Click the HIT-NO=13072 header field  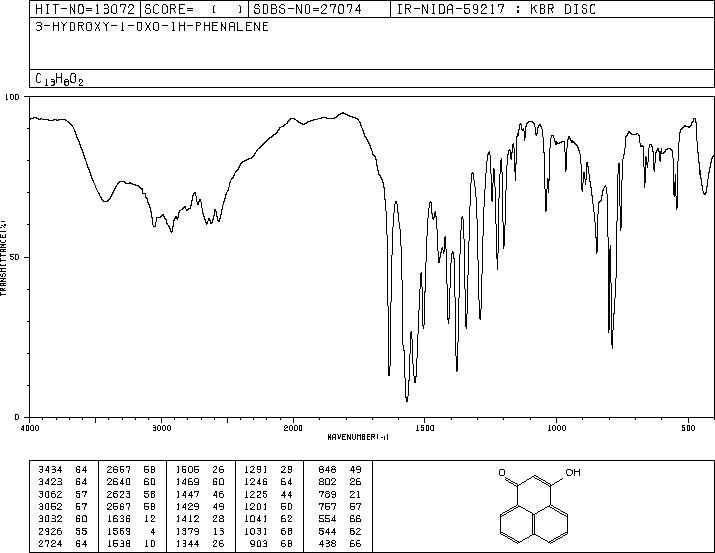tap(85, 9)
